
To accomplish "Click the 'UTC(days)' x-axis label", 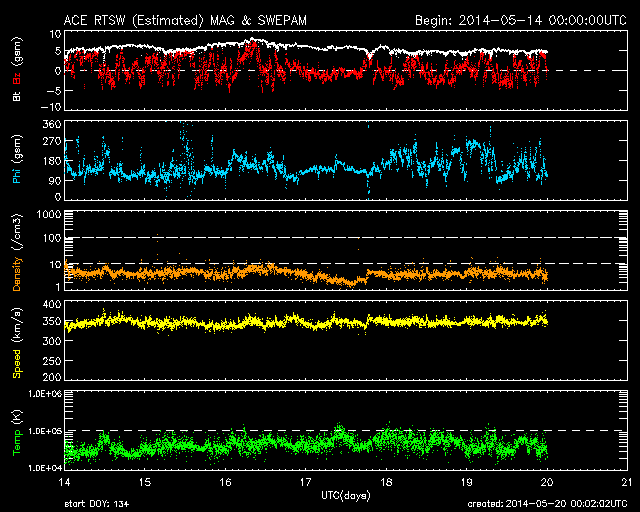I will tap(346, 496).
